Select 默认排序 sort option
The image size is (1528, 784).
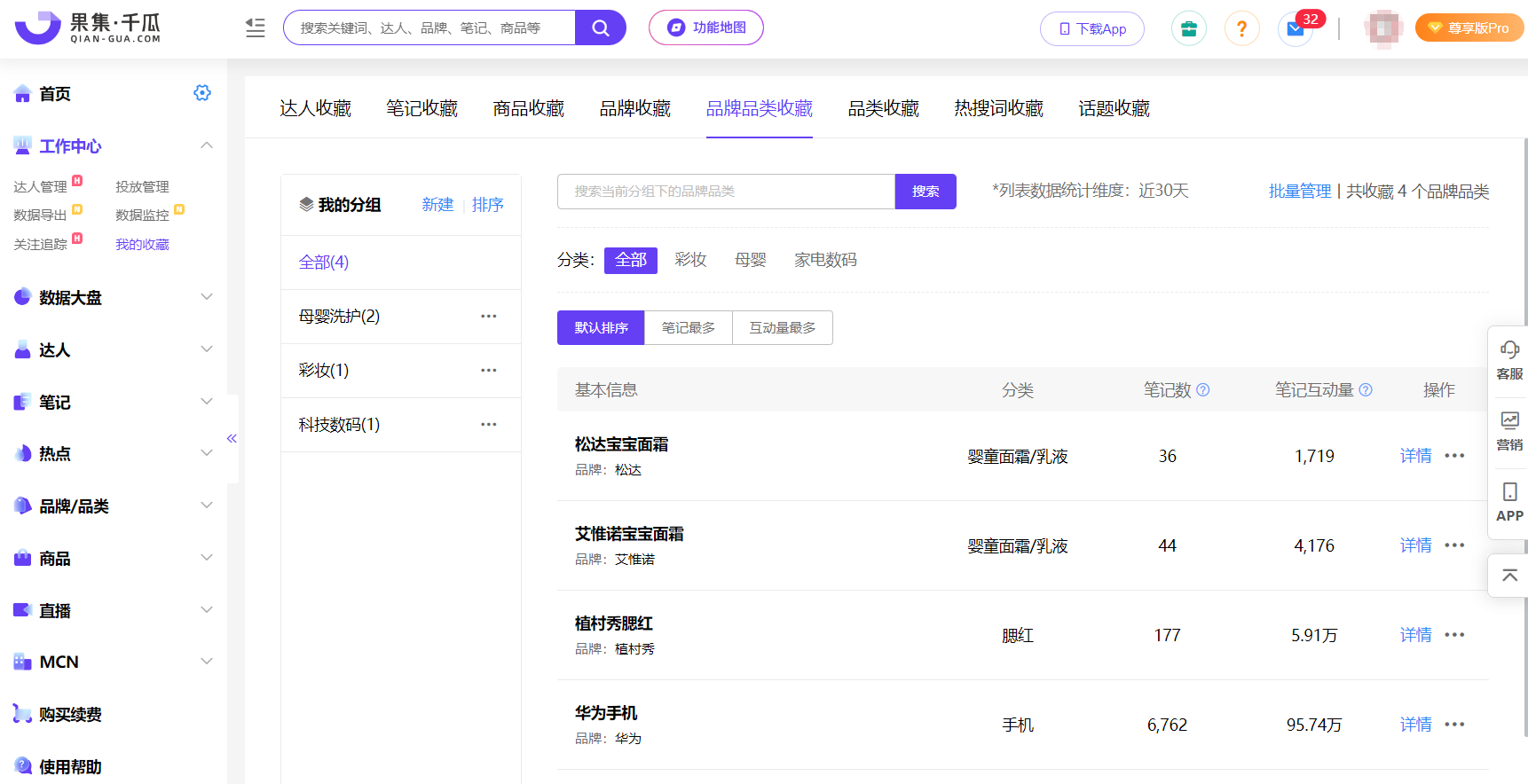click(602, 328)
